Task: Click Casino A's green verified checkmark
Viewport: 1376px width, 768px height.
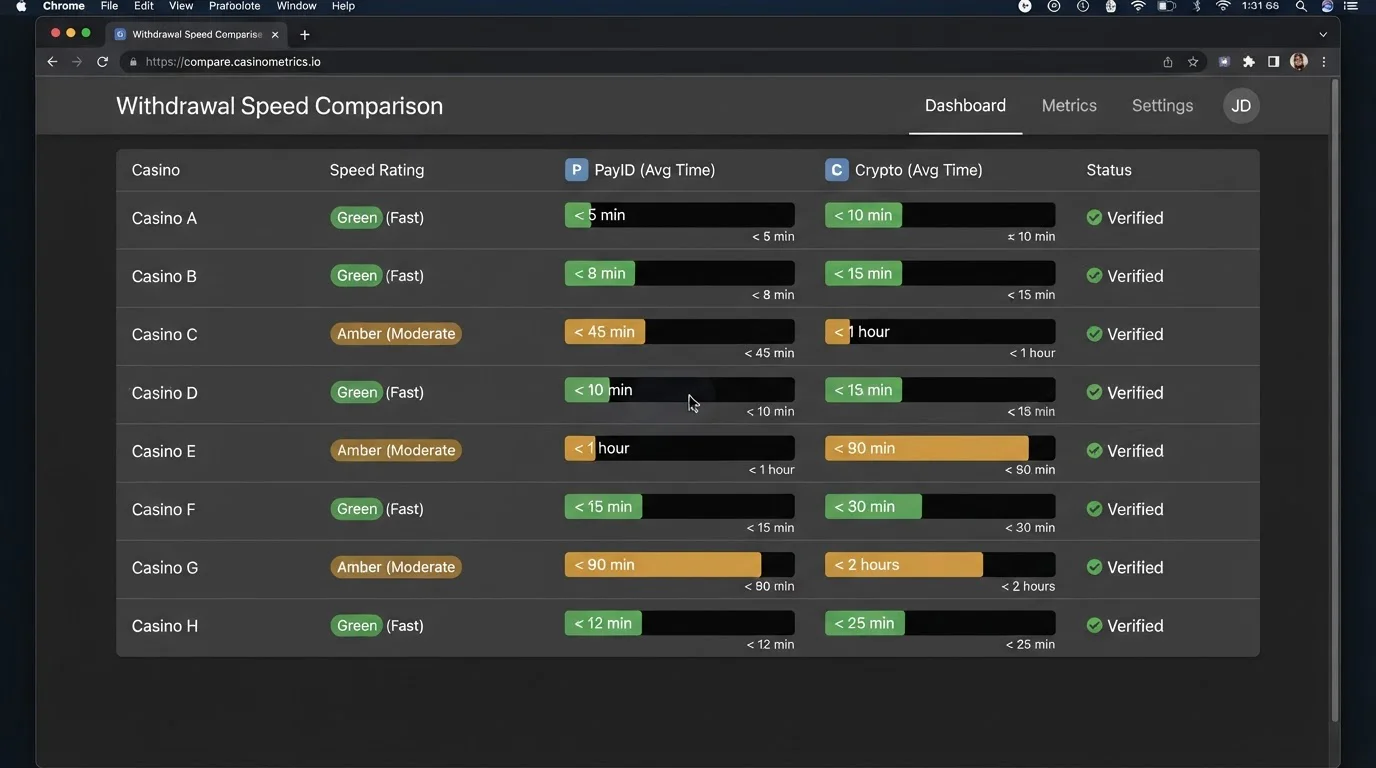Action: (1094, 217)
